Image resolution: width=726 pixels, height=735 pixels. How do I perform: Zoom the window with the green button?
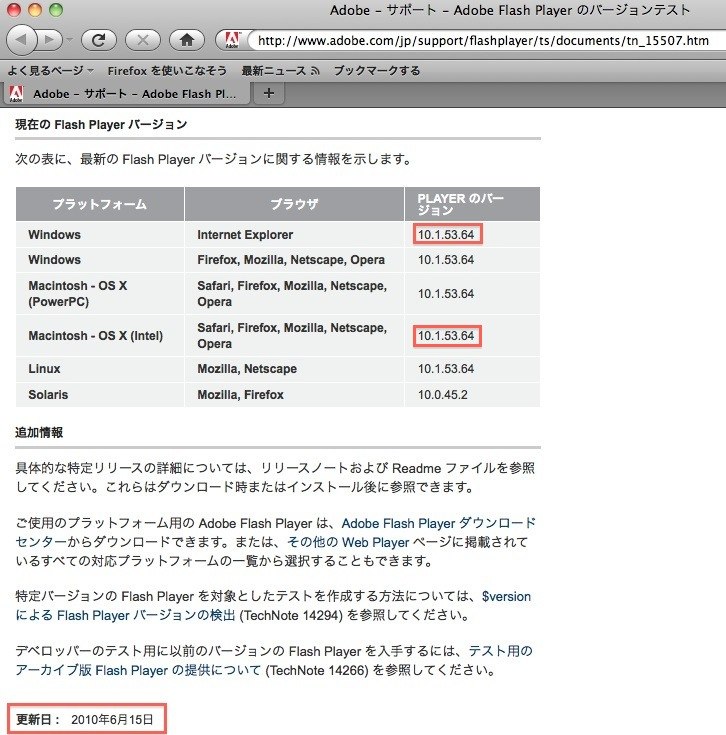tap(56, 10)
